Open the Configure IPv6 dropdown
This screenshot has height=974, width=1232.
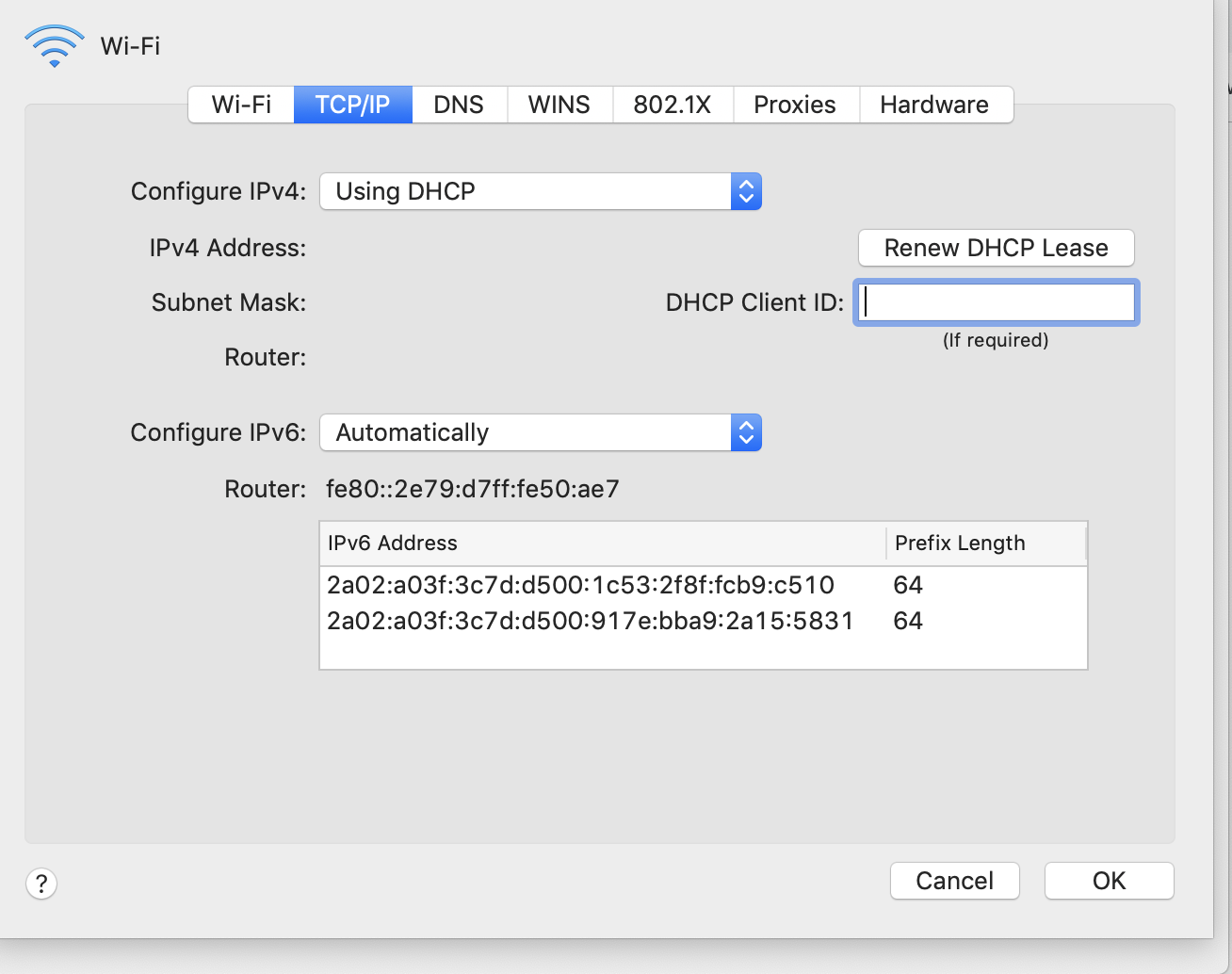541,432
